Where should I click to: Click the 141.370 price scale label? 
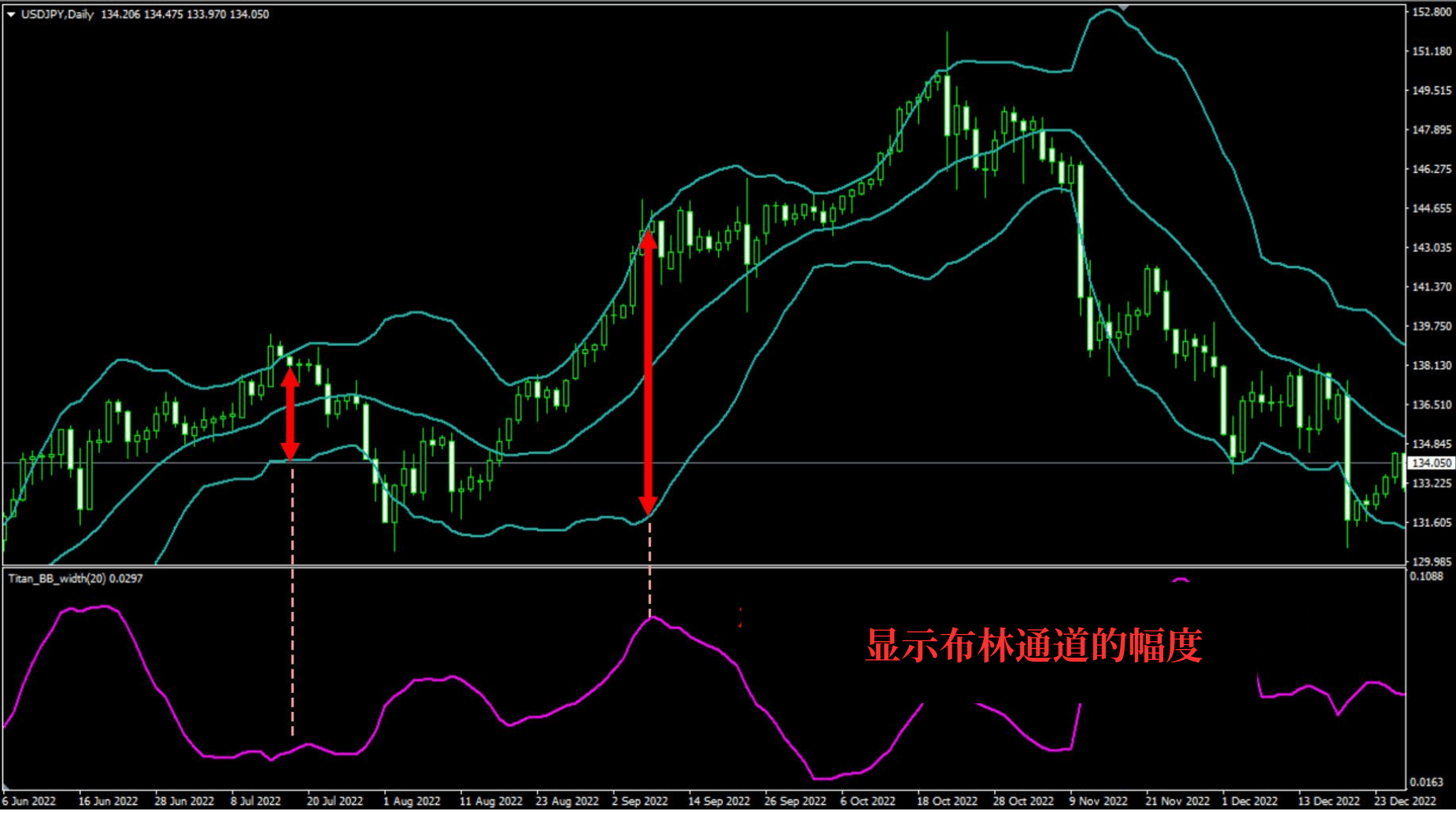coord(1431,287)
